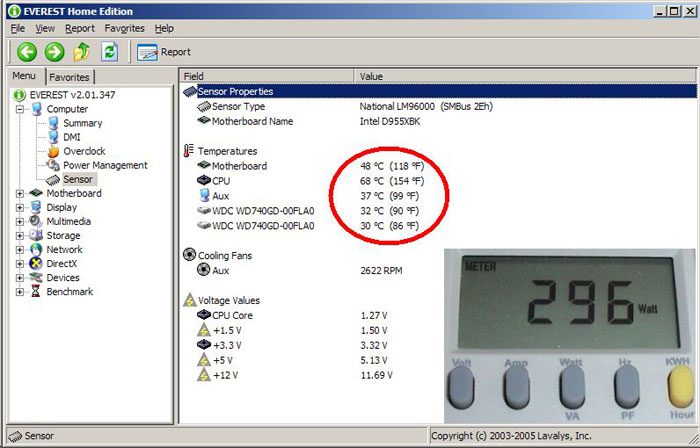
Task: Expand the Benchmark tree node
Action: (x=20, y=292)
